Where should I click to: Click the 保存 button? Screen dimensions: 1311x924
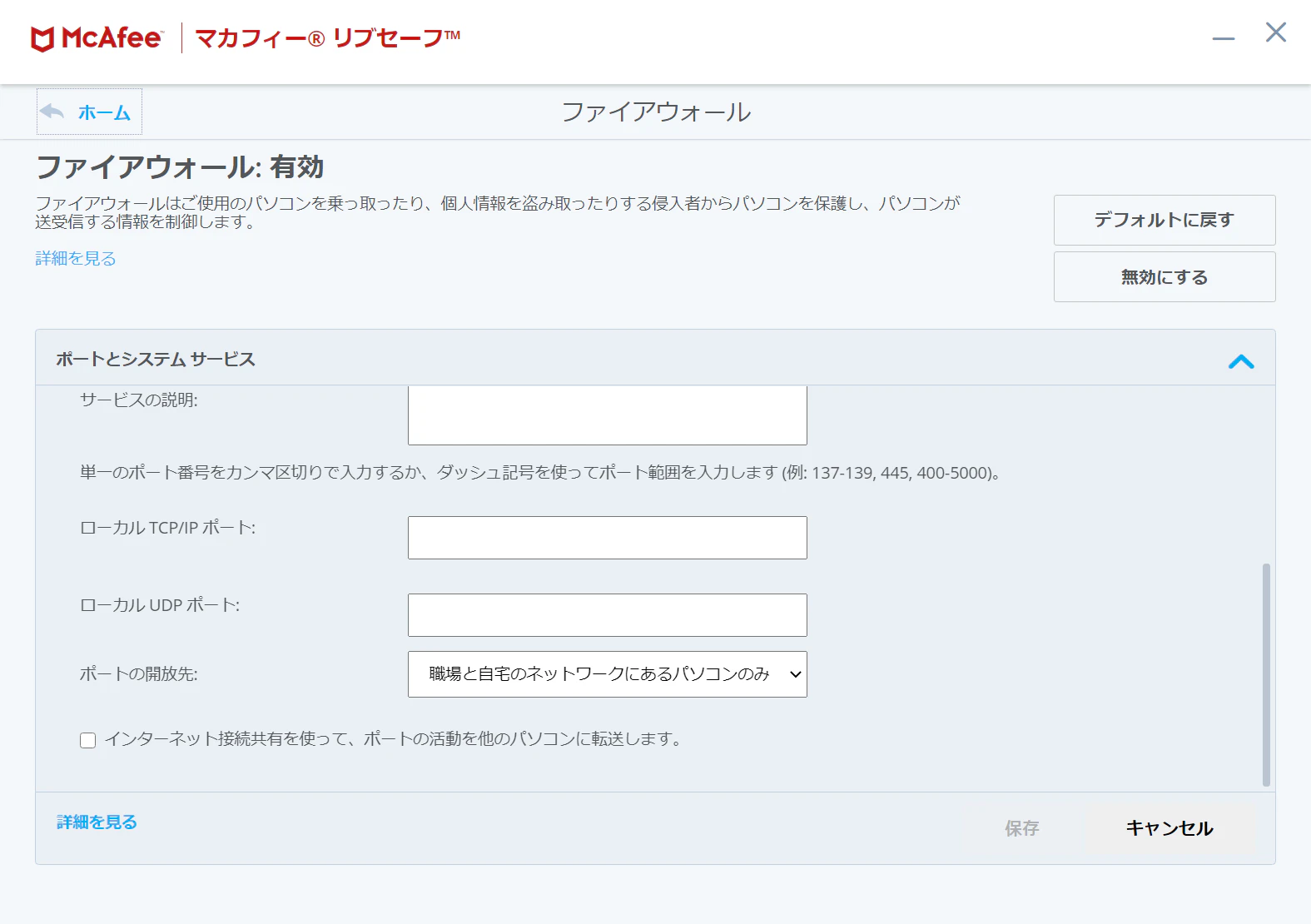1021,828
